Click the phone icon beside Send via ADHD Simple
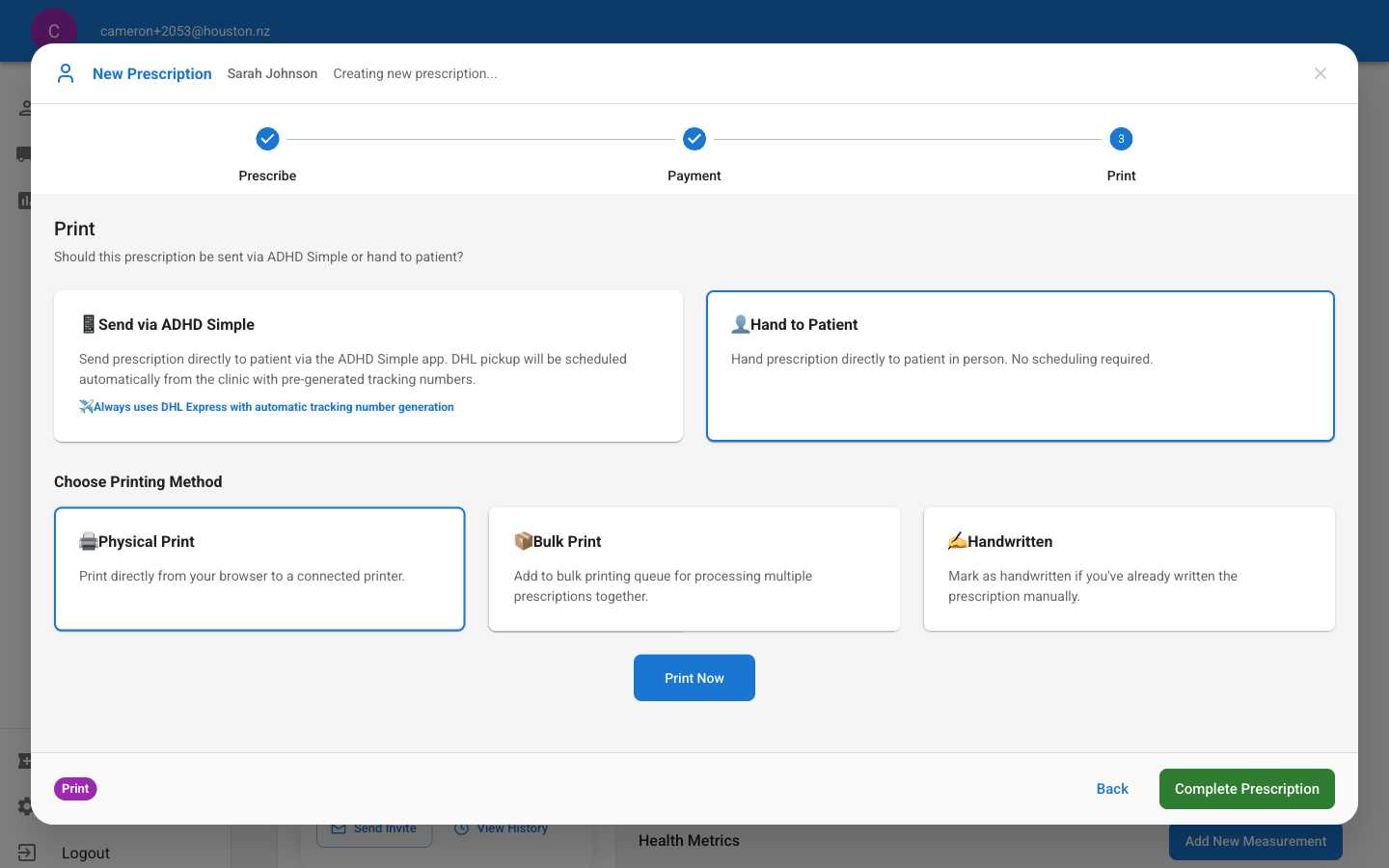The width and height of the screenshot is (1389, 868). [89, 324]
